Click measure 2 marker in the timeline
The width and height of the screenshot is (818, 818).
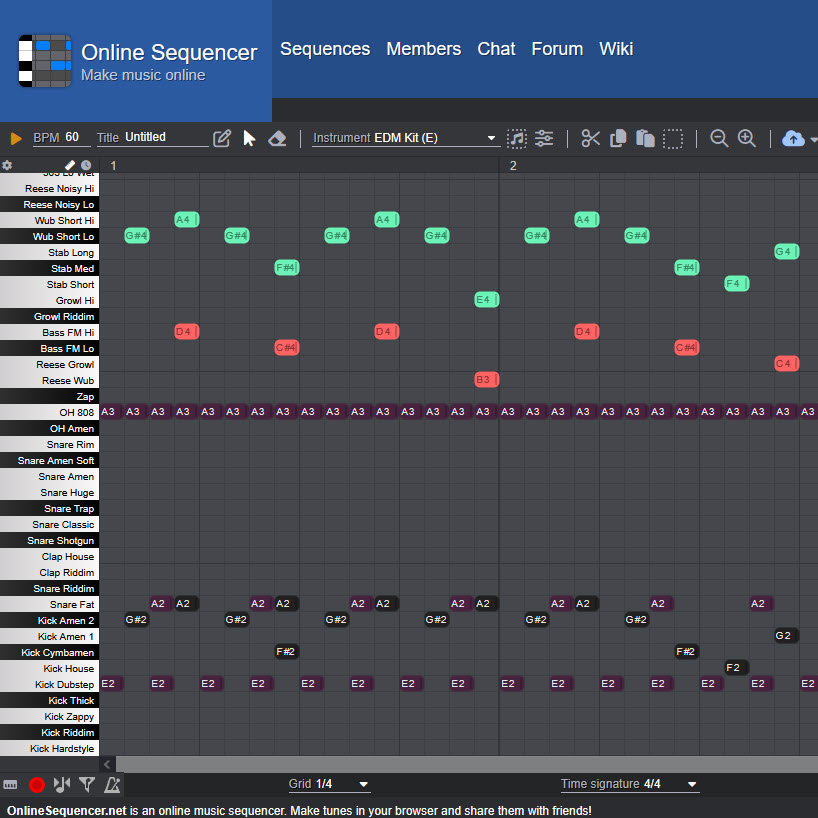pos(513,166)
